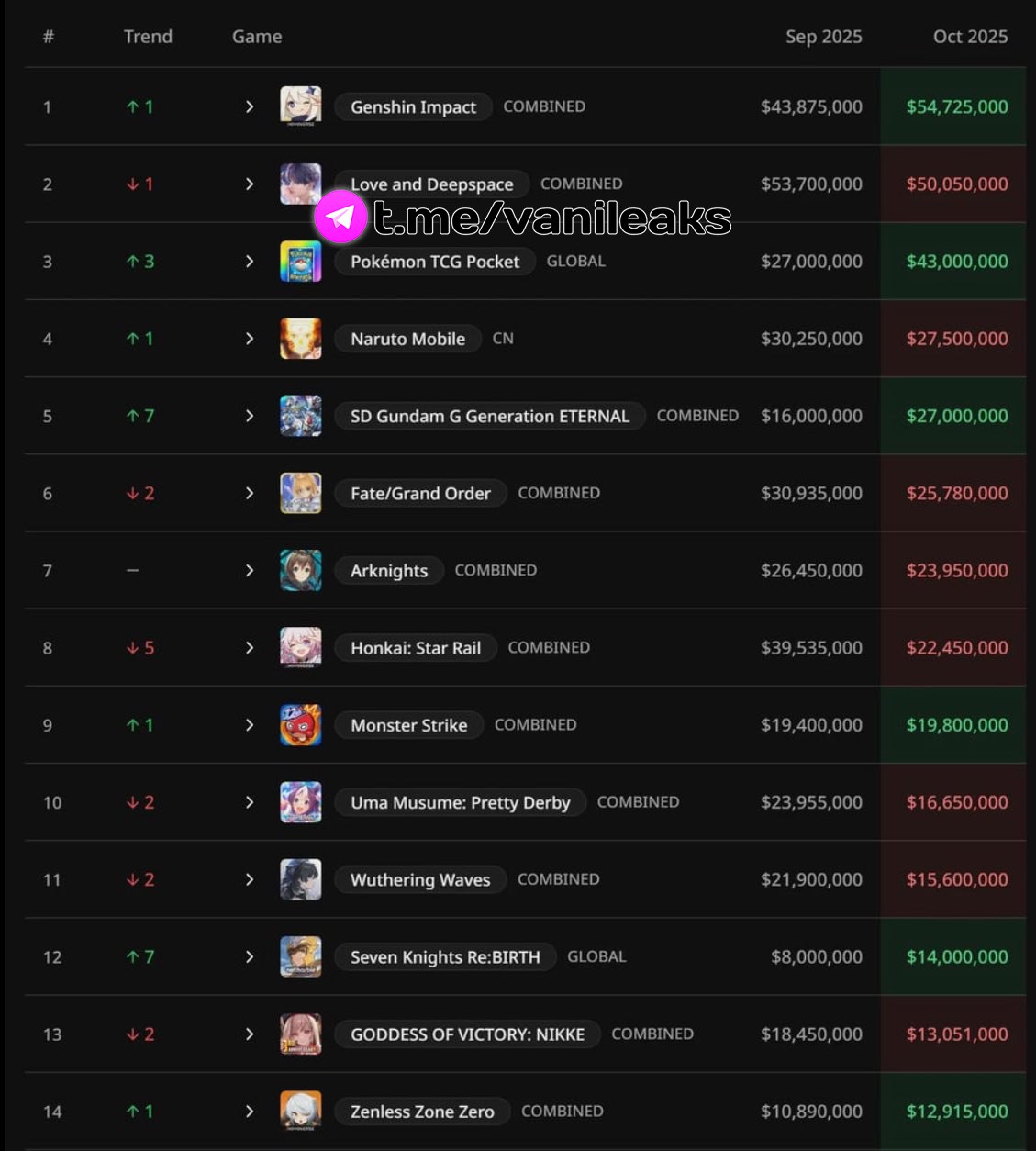Sort by the Oct 2025 column
The image size is (1036, 1151).
click(x=970, y=37)
